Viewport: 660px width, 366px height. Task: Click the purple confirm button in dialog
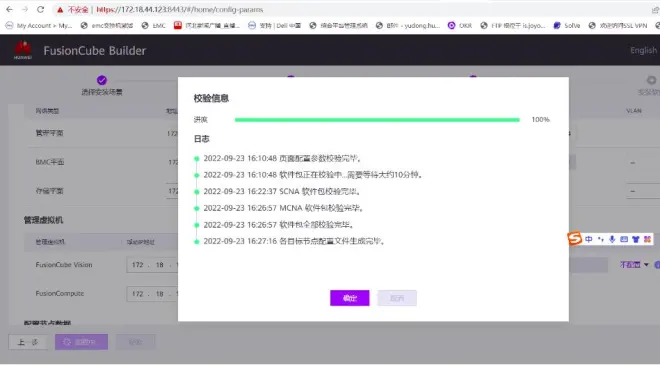pyautogui.click(x=349, y=298)
